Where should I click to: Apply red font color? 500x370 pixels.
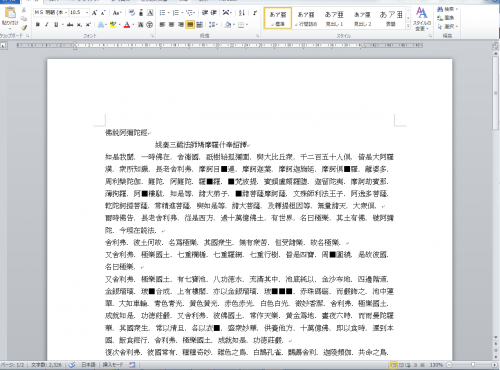click(x=127, y=24)
